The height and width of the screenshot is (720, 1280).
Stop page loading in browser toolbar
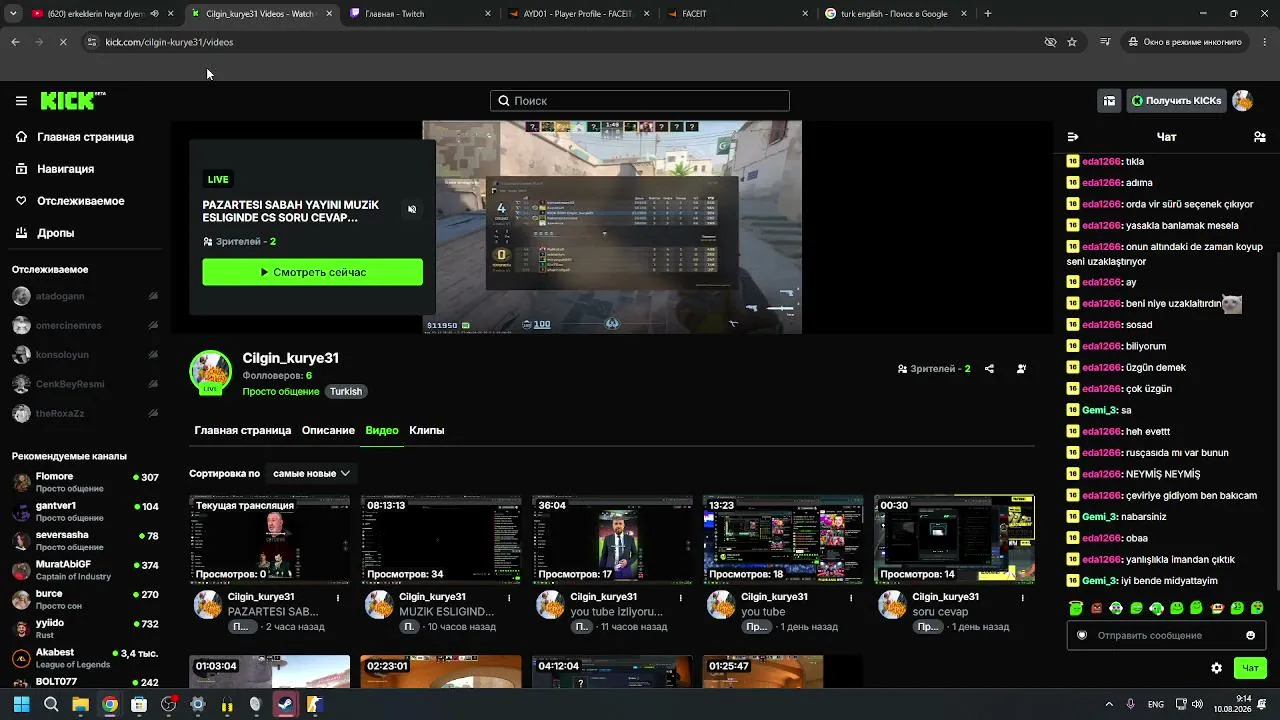(62, 42)
